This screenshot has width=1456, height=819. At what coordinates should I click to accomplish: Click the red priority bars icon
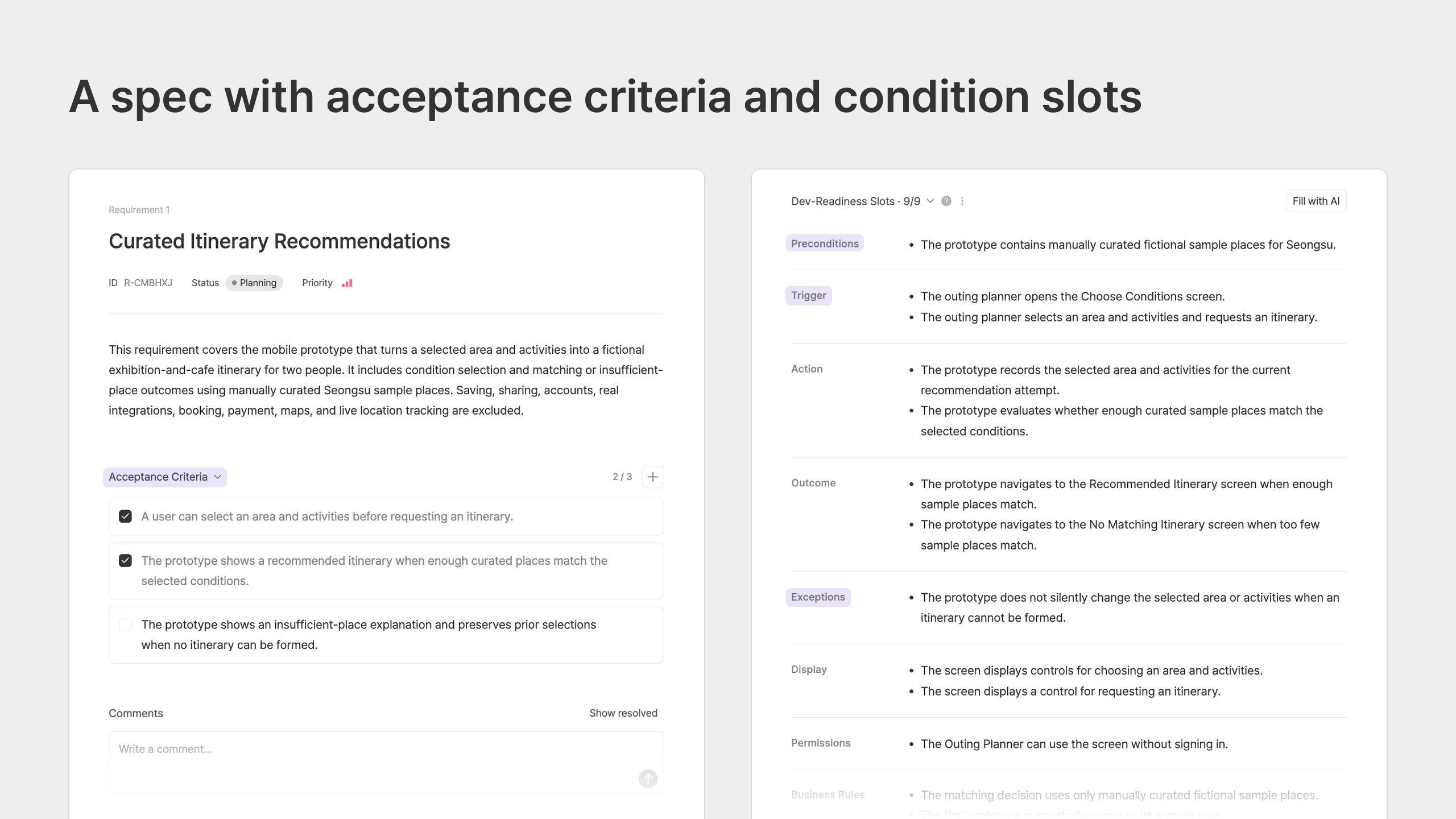(347, 283)
